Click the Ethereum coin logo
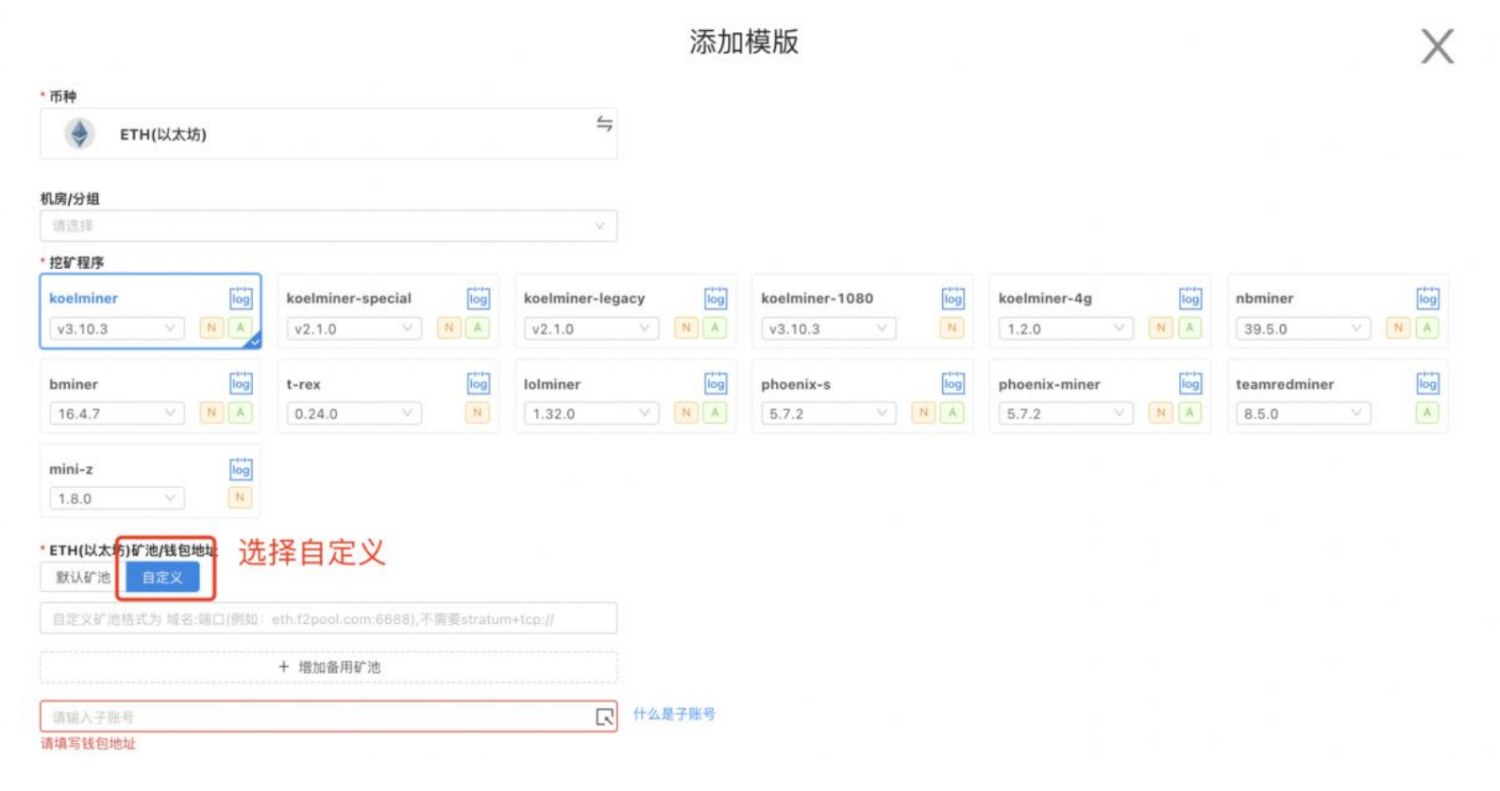 [79, 134]
